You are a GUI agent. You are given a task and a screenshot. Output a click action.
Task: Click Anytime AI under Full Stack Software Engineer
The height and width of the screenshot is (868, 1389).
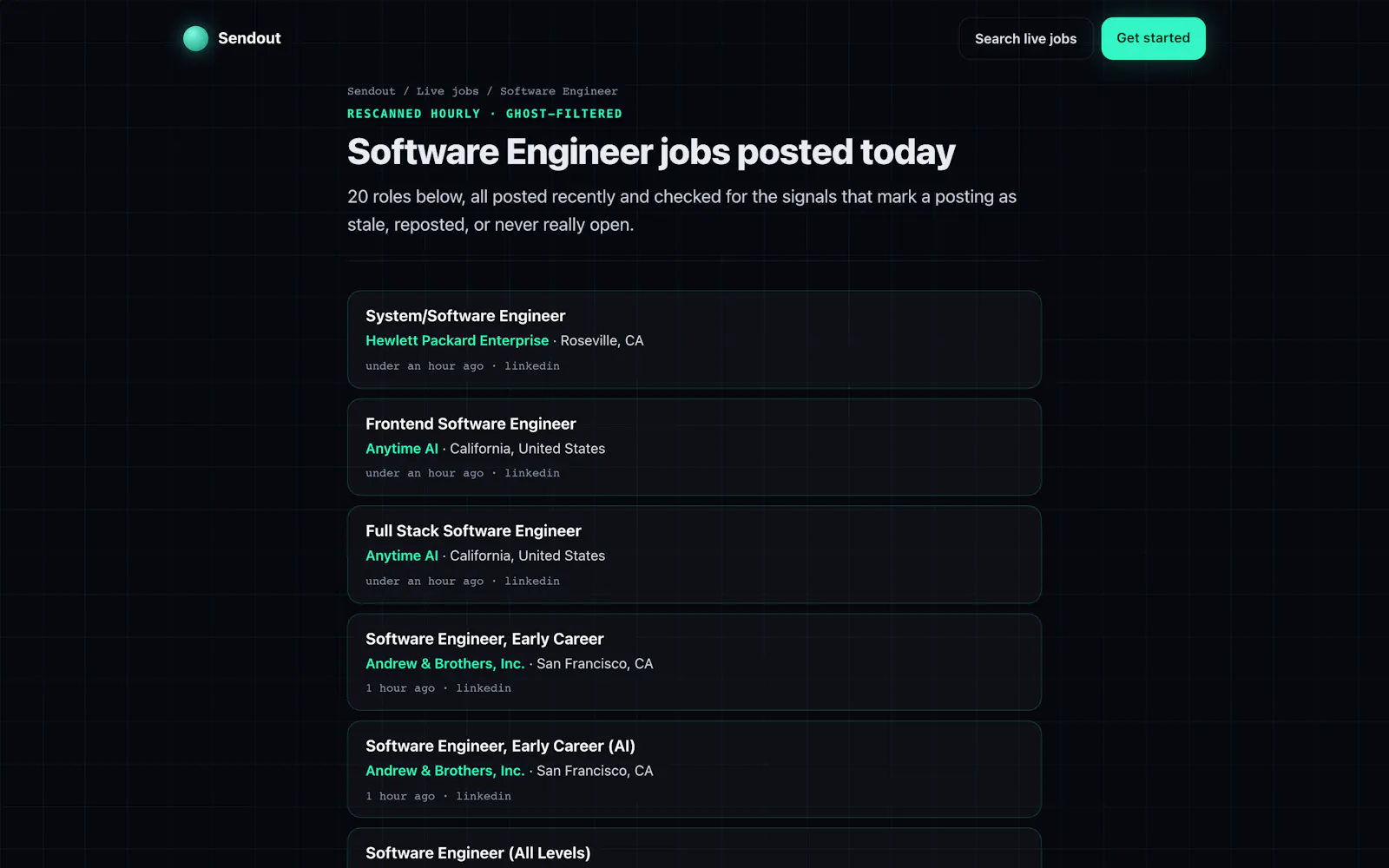401,556
